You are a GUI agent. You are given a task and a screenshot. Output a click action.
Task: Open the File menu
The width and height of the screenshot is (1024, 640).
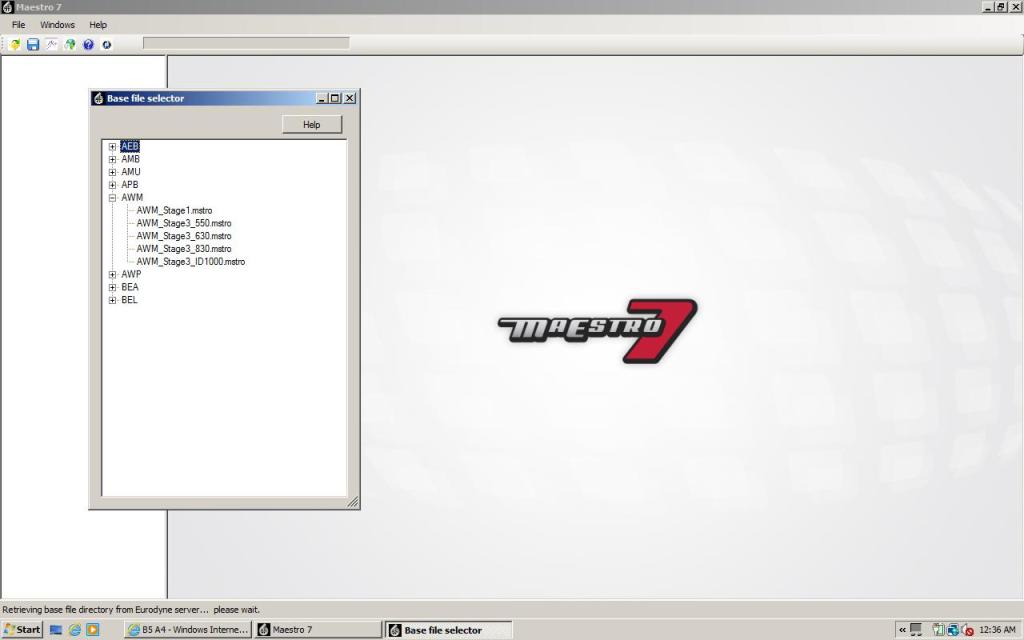coord(18,25)
